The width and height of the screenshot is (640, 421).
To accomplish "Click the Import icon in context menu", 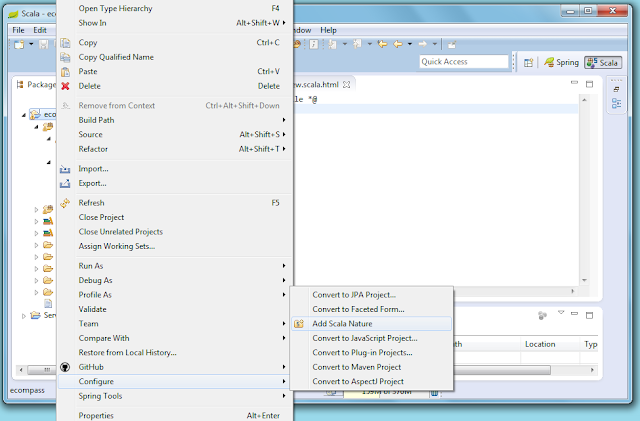I will (65, 169).
